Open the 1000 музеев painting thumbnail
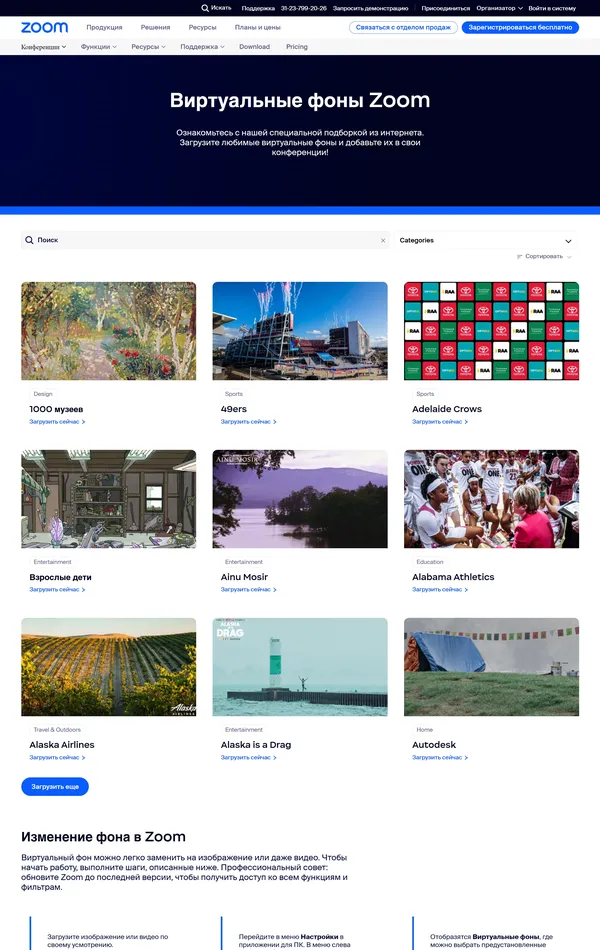The width and height of the screenshot is (600, 950). click(108, 331)
